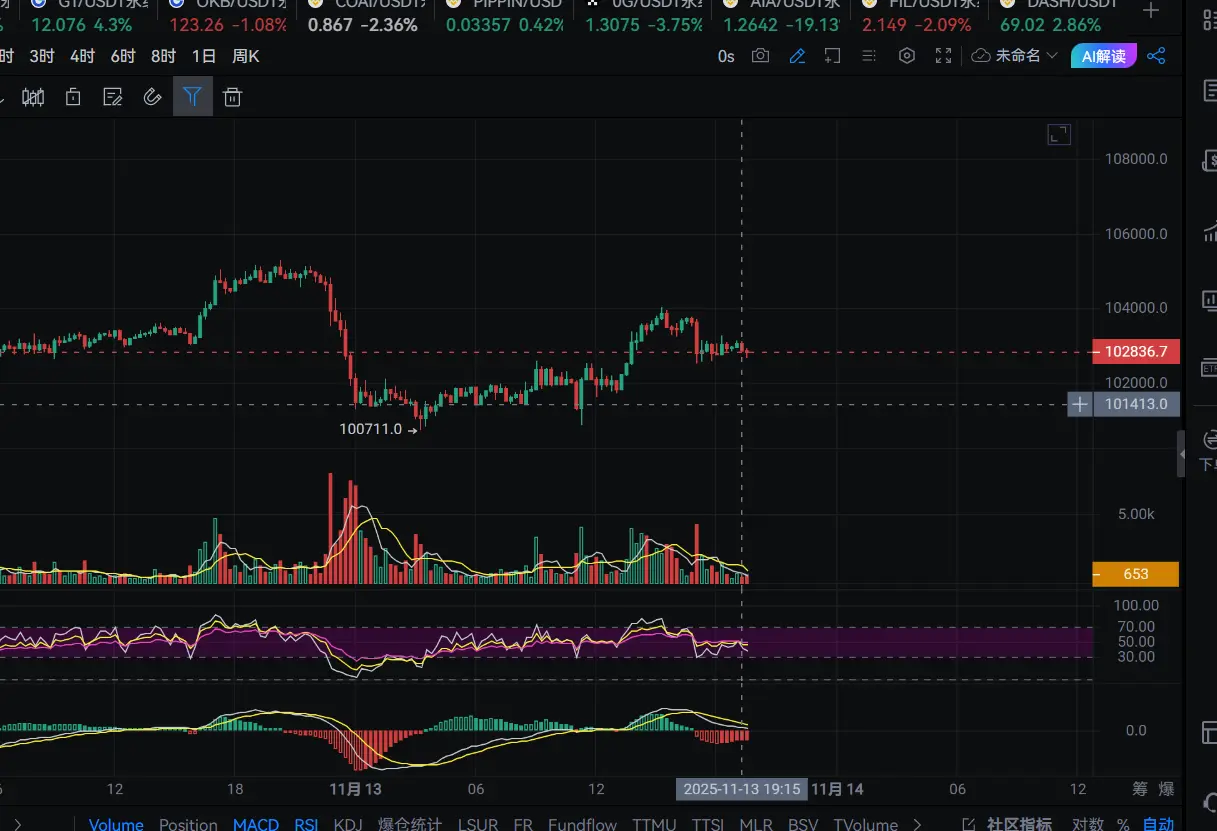Enable 自动 auto scale
This screenshot has width=1217, height=831.
[x=1158, y=824]
